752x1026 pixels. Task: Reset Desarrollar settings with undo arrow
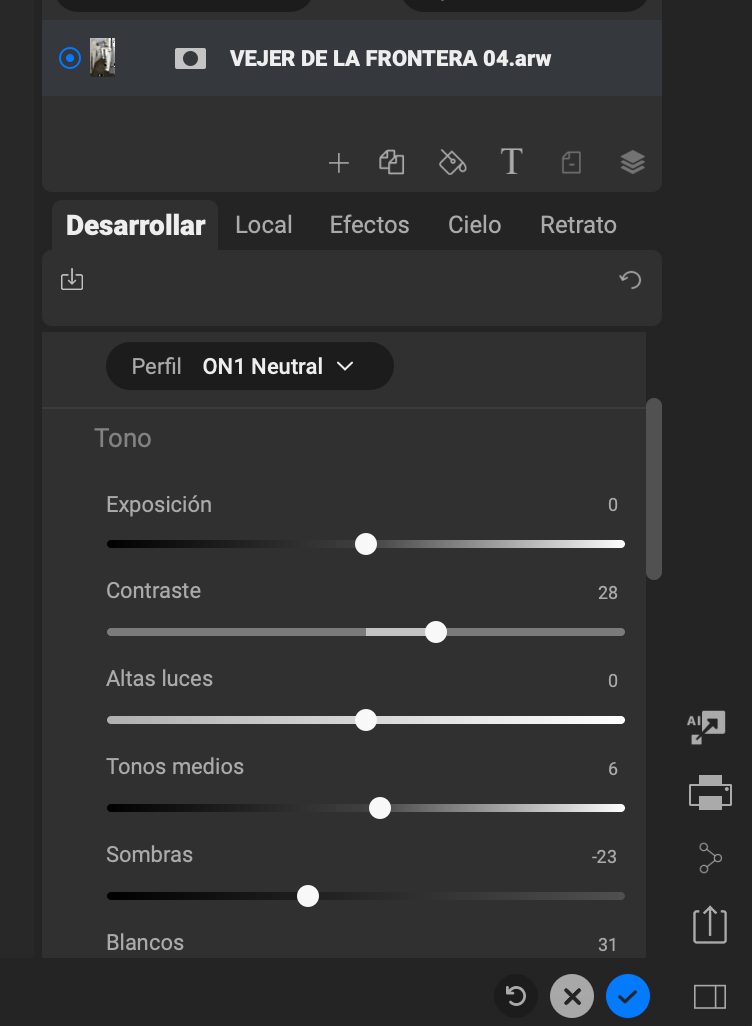[630, 280]
